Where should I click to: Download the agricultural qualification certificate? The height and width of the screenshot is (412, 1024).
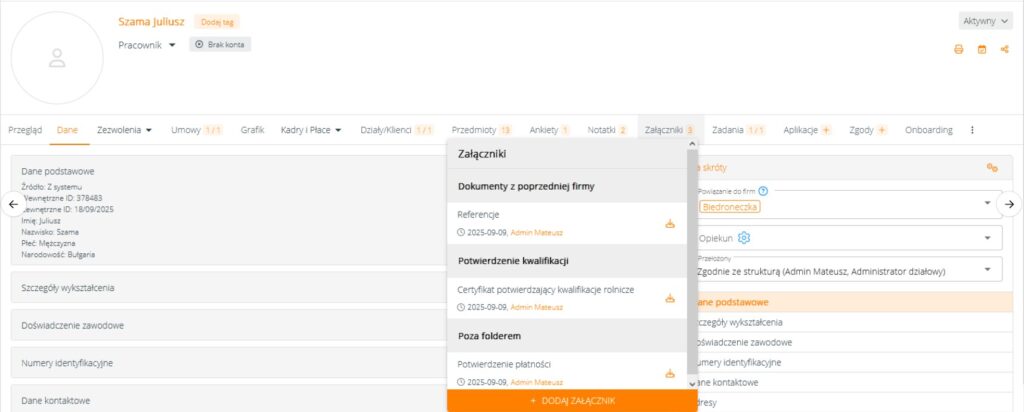[670, 298]
